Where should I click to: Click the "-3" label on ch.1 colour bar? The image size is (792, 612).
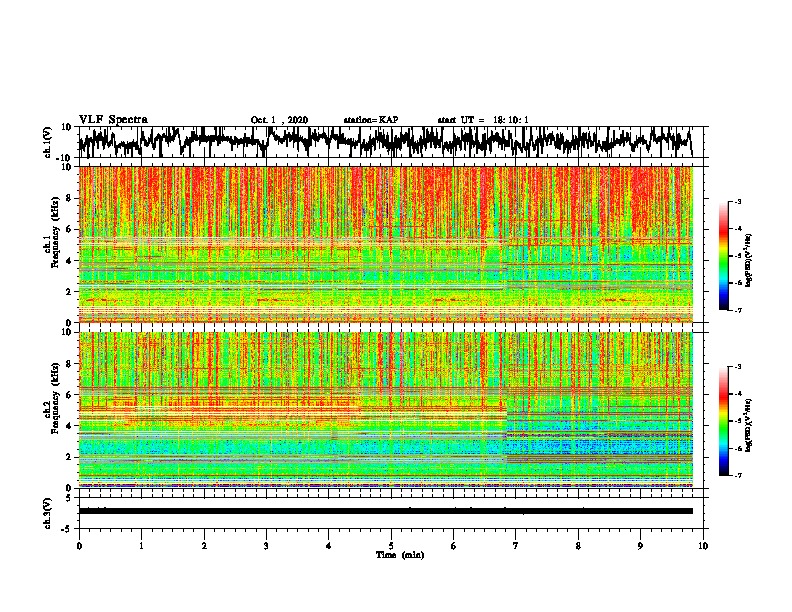tap(737, 202)
